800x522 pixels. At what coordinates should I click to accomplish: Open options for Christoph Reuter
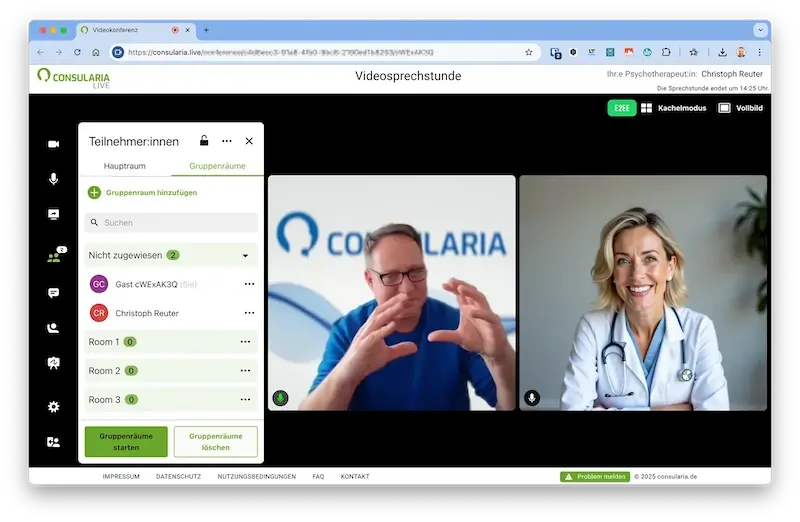click(249, 313)
